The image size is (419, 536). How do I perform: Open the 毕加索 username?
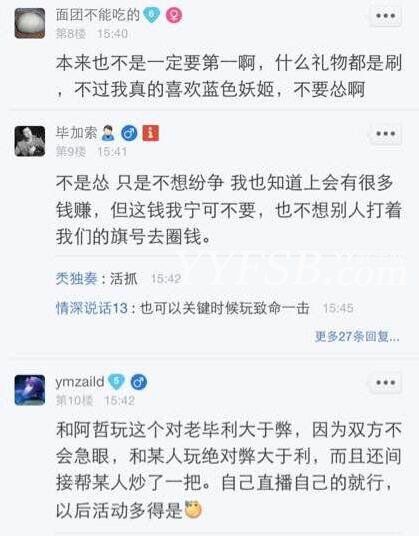tap(77, 133)
